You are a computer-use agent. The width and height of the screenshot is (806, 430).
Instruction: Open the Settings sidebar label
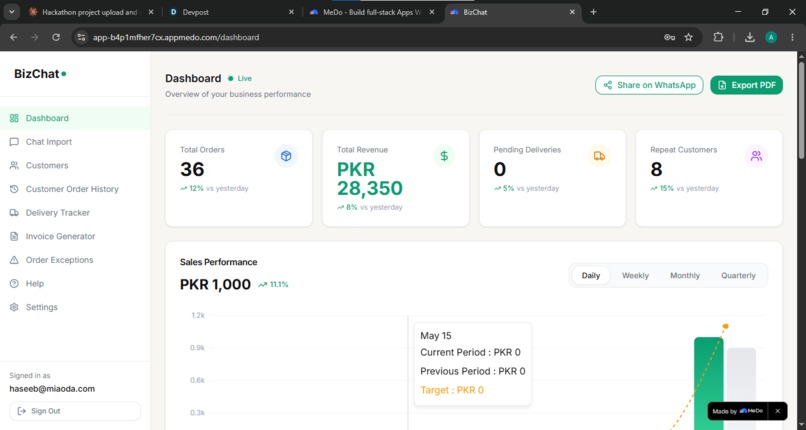coord(42,307)
